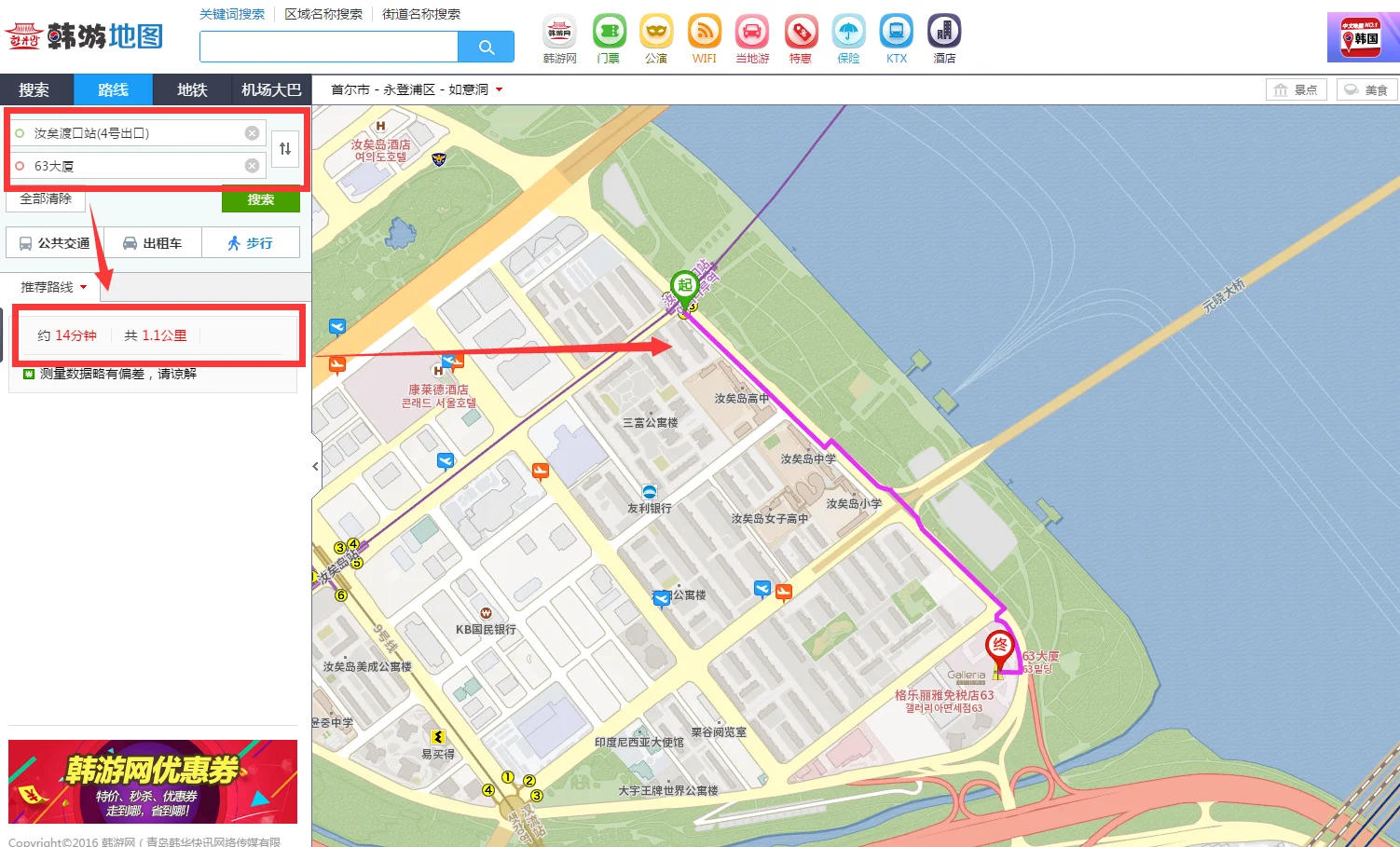Open the 酒店 hotel icon
Screen dimensions: 1400x847
click(x=944, y=32)
